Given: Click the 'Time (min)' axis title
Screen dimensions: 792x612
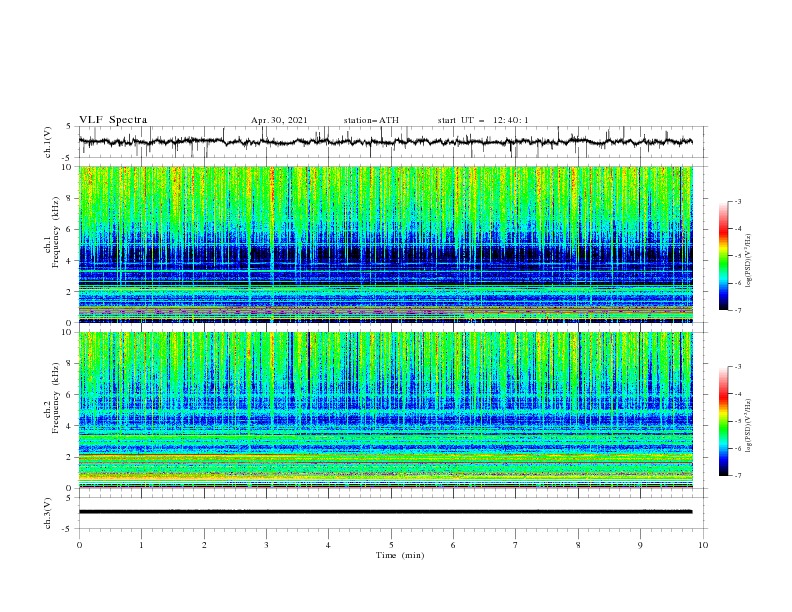Looking at the screenshot, I should pyautogui.click(x=400, y=555).
